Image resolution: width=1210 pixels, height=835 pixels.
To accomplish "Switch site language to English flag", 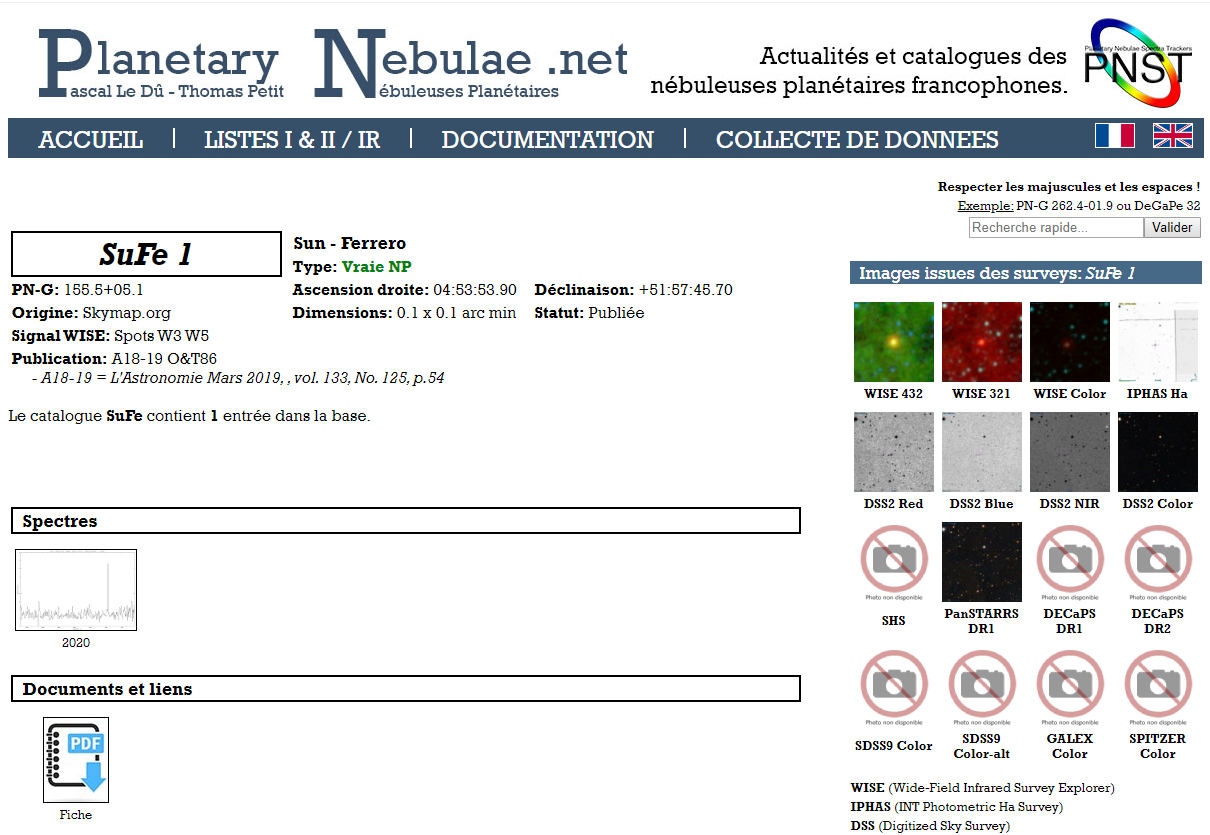I will 1172,136.
